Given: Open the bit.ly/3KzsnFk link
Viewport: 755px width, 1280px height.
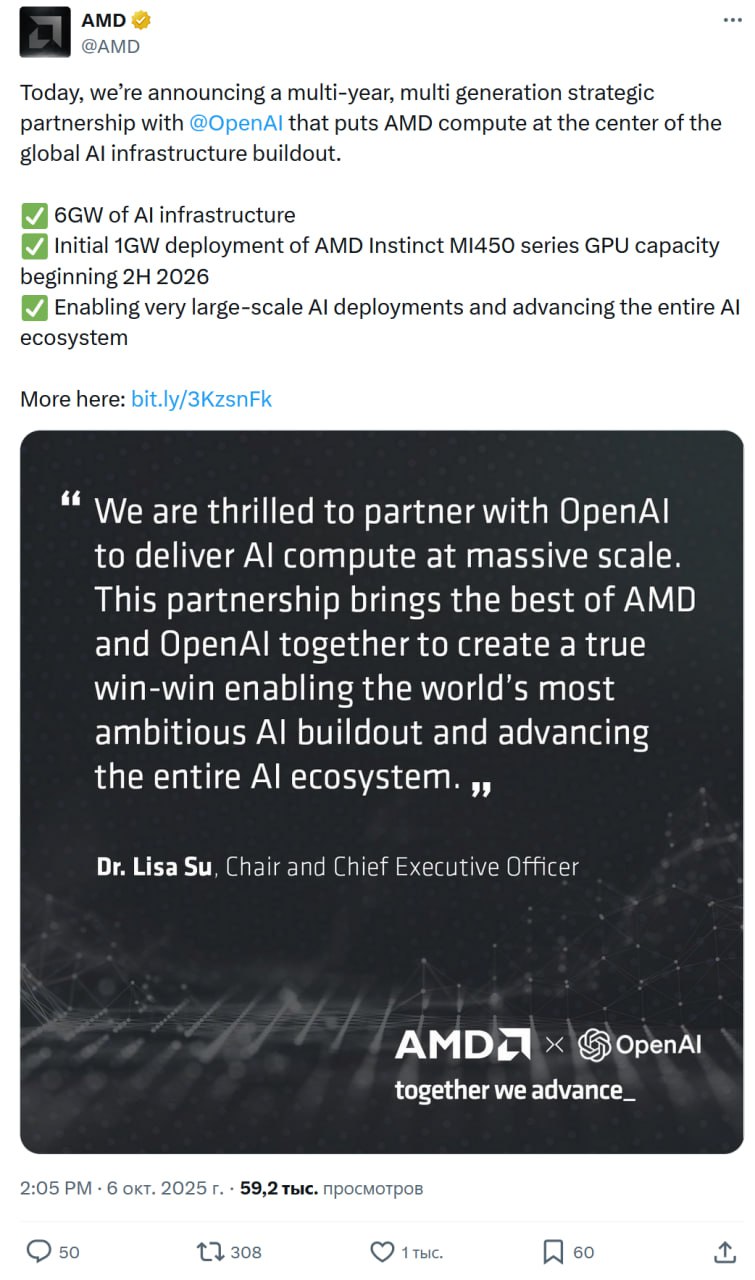Looking at the screenshot, I should point(202,399).
